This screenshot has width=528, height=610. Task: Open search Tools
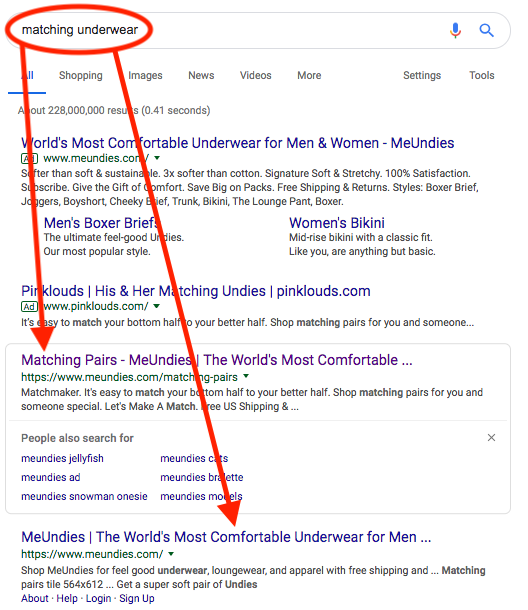coord(482,75)
